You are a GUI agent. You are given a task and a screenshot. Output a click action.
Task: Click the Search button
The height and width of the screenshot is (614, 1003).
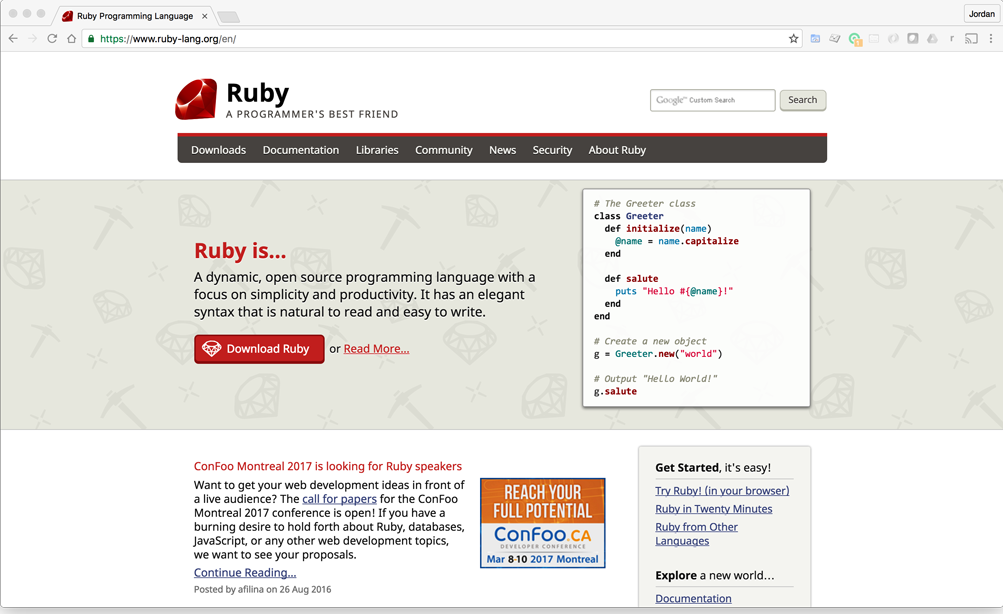tap(803, 100)
